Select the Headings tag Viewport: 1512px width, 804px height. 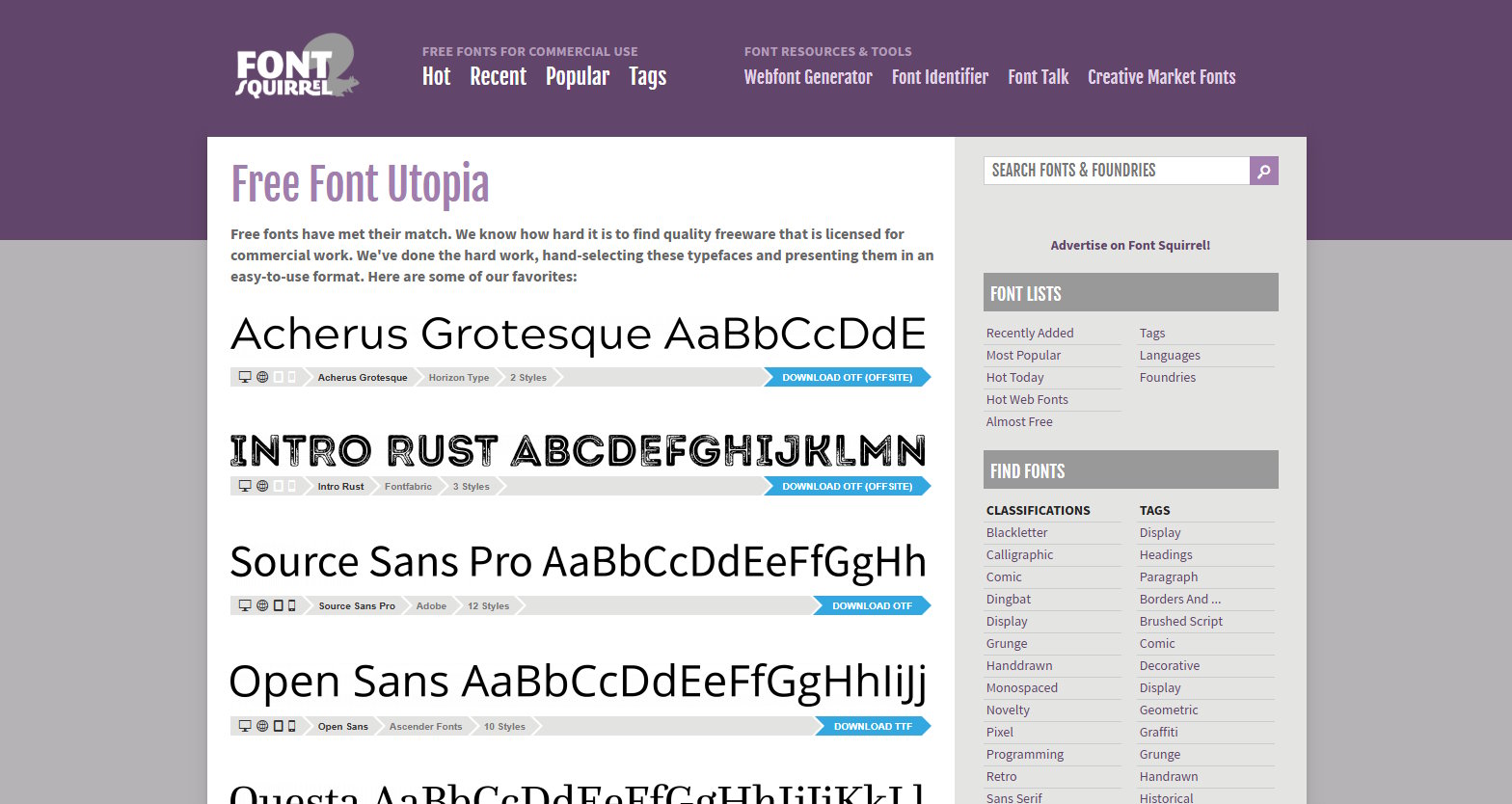point(1166,554)
